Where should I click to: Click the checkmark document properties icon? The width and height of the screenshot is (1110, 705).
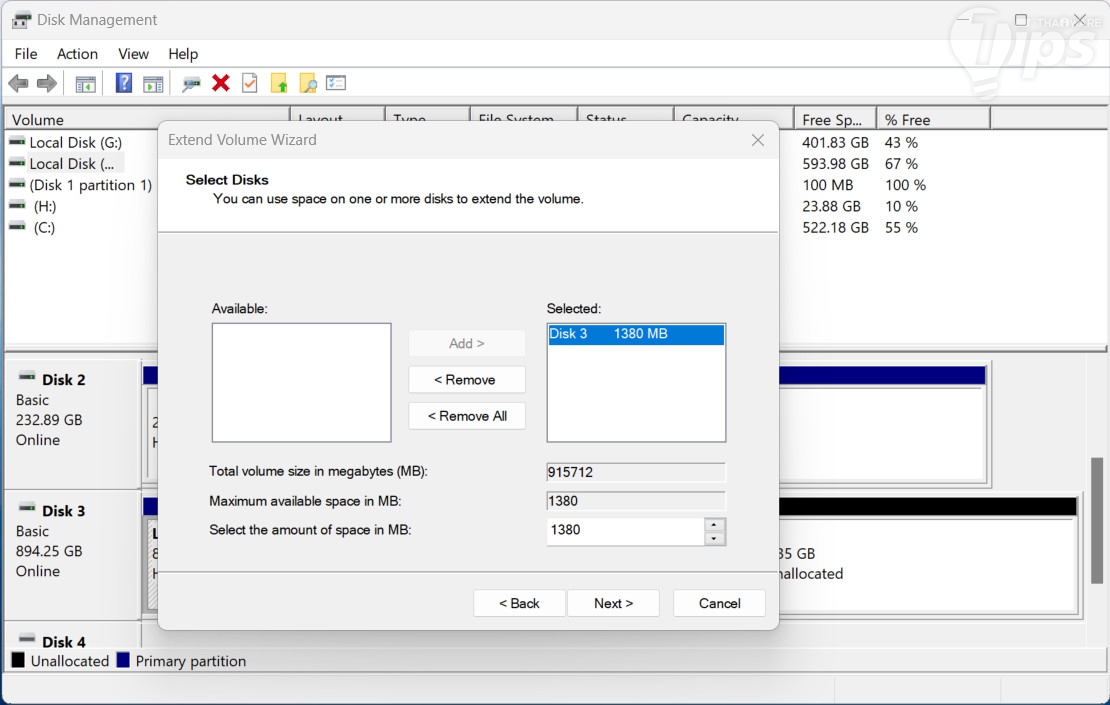point(250,84)
